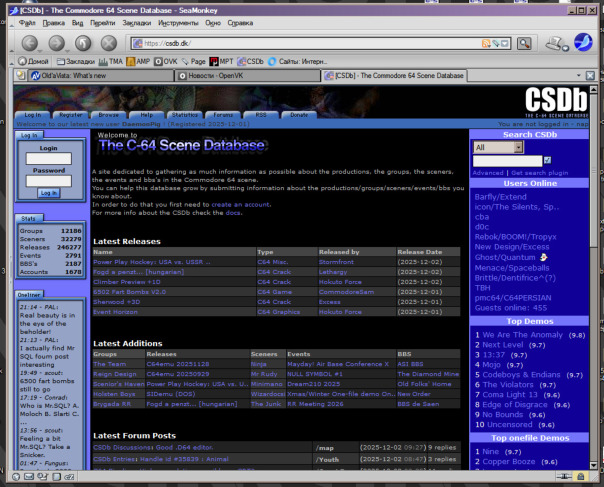Open the Закладки bookmarks folder

coord(76,61)
